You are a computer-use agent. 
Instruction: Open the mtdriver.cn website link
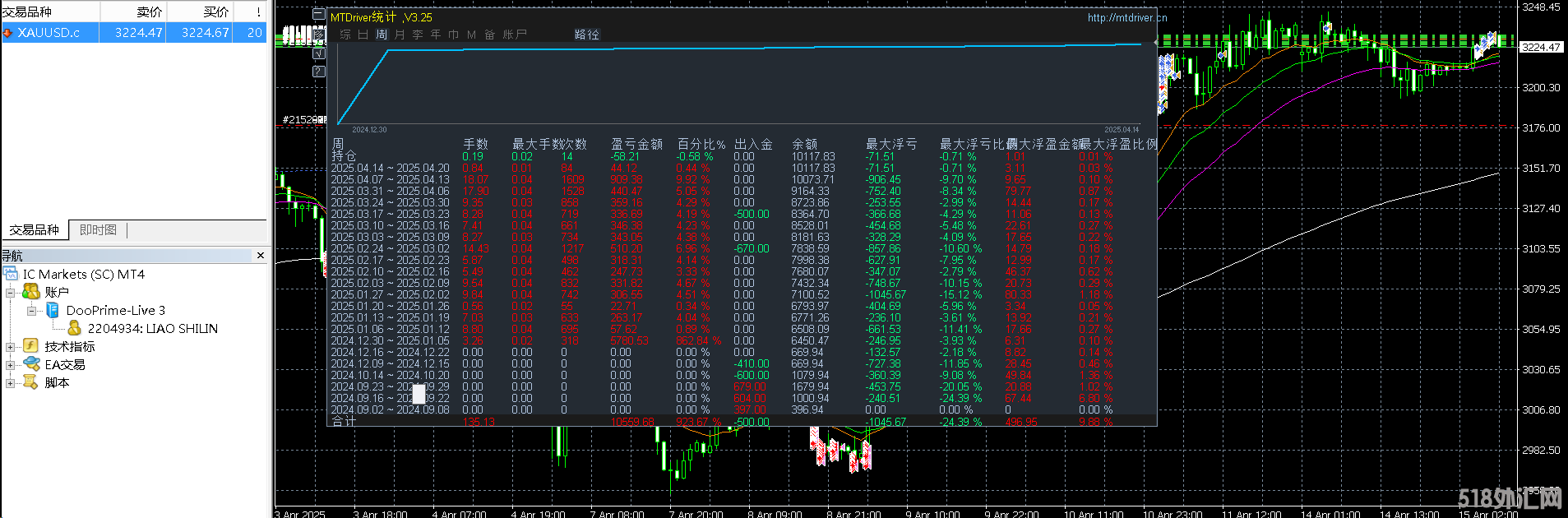(1126, 17)
